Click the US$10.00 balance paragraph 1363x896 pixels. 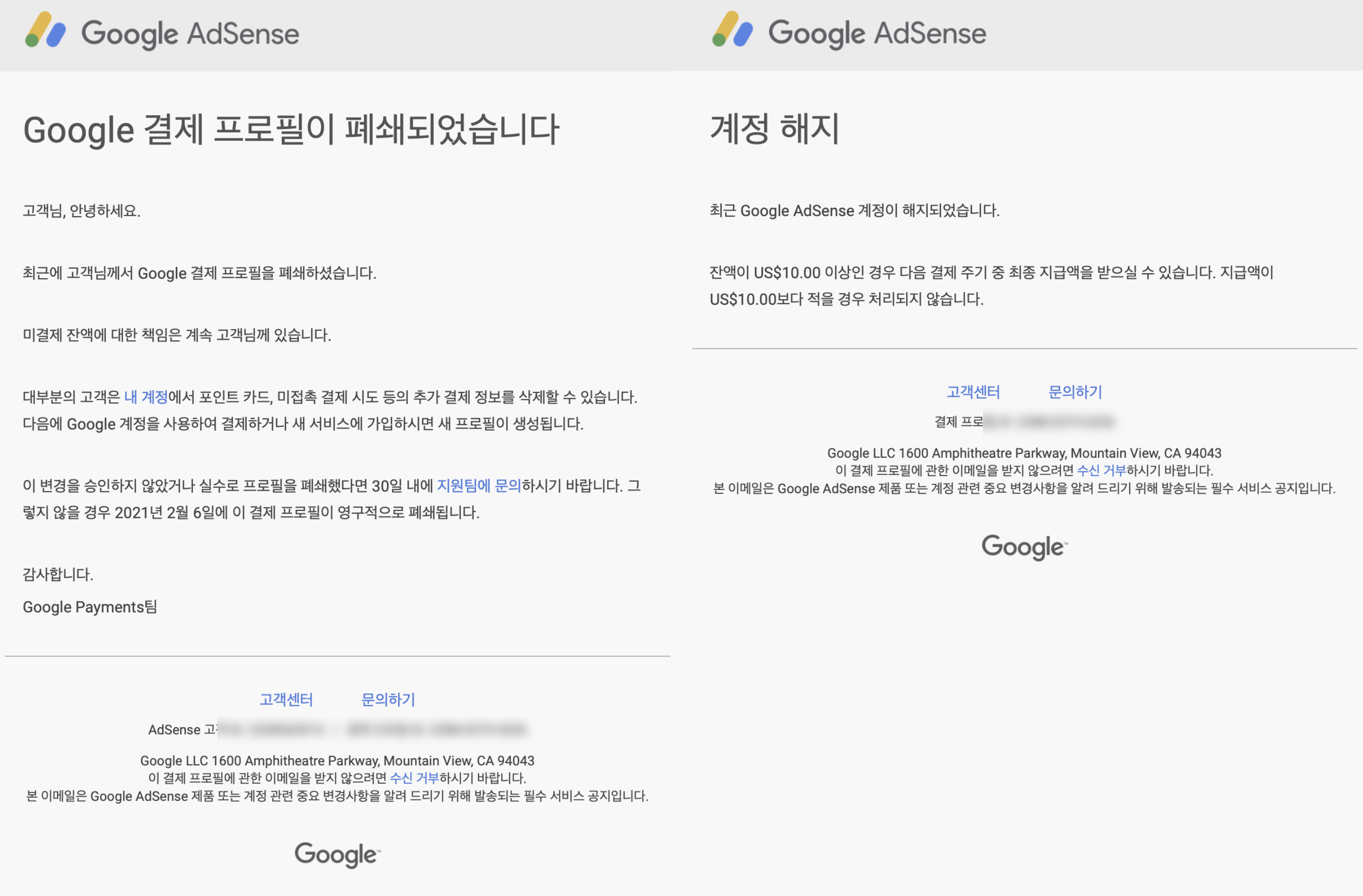coord(991,285)
